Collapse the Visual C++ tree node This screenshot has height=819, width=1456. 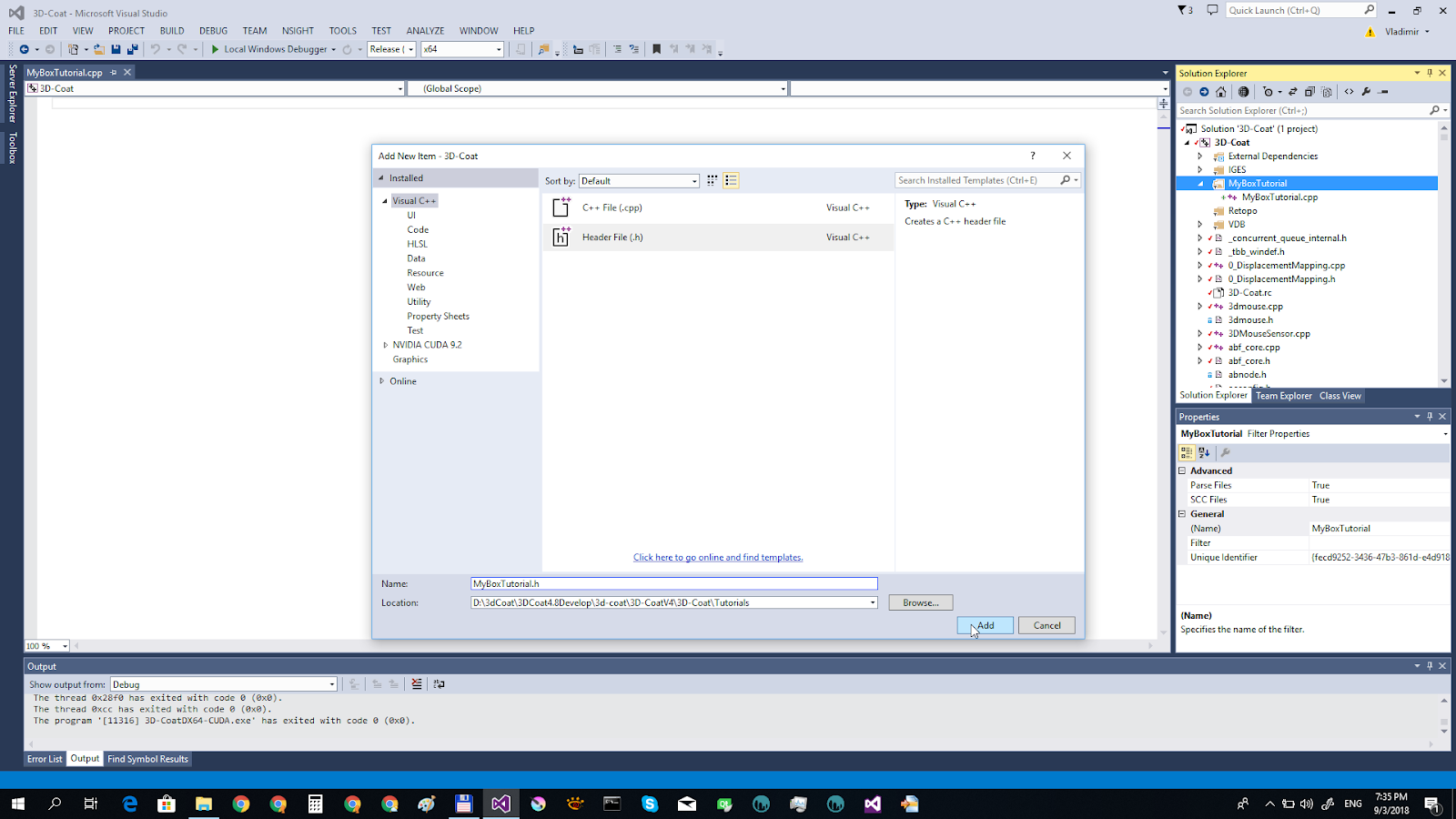pyautogui.click(x=385, y=200)
